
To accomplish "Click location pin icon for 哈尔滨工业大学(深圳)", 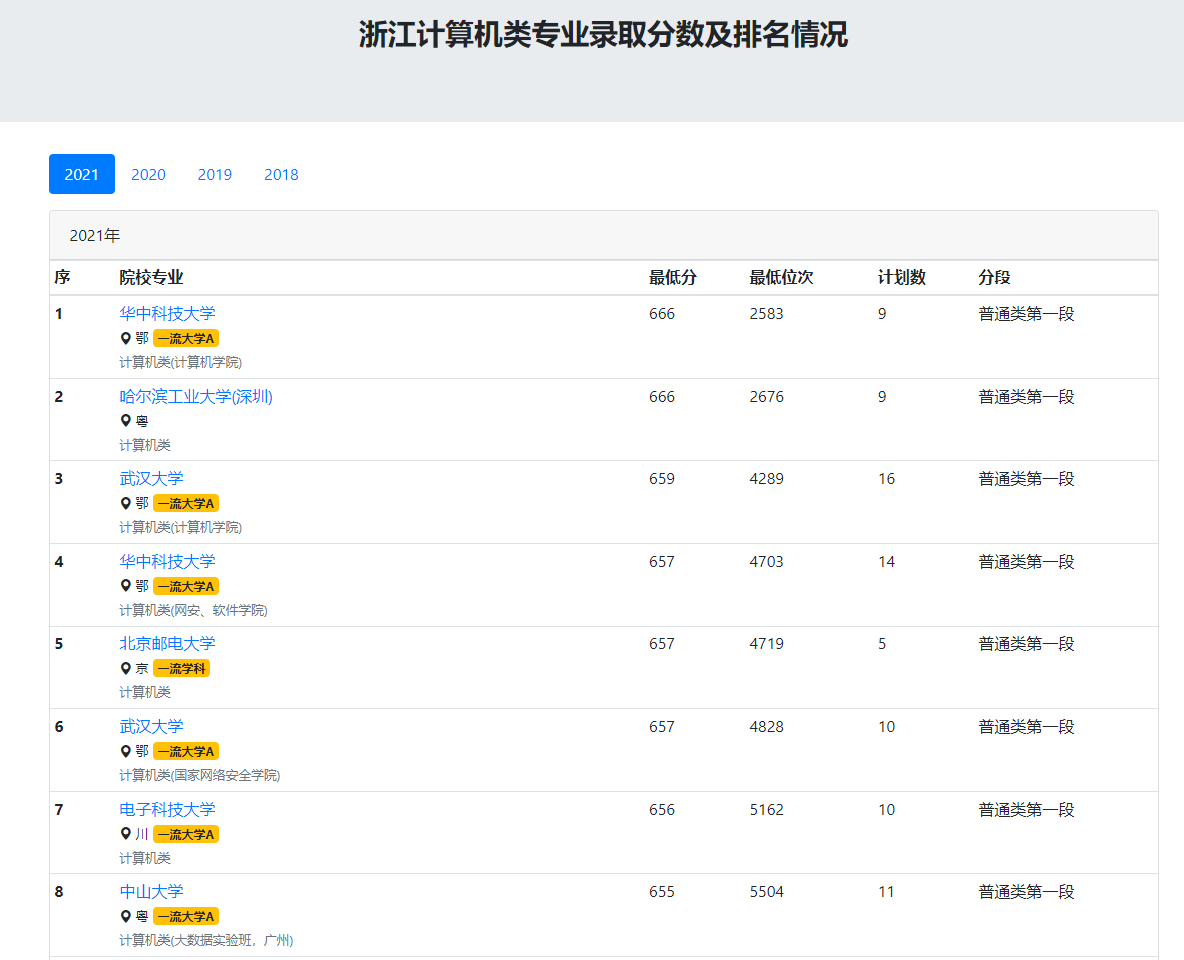I will click(x=126, y=421).
